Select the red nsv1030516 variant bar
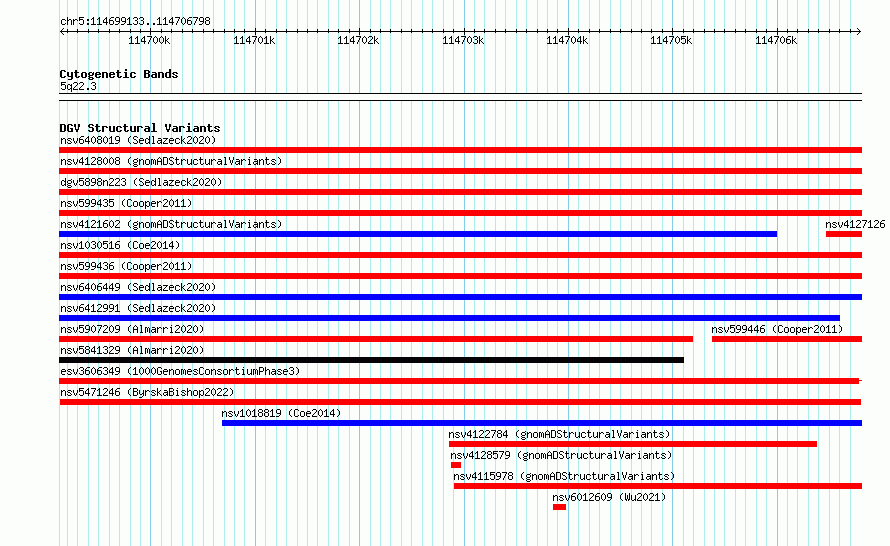The width and height of the screenshot is (890, 546). (460, 255)
